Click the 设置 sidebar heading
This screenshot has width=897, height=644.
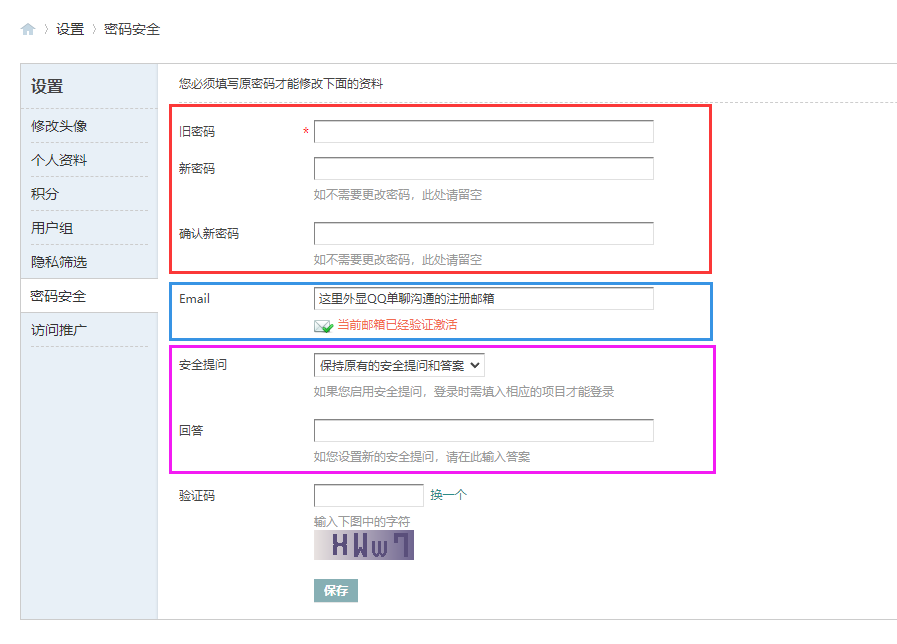(x=47, y=86)
